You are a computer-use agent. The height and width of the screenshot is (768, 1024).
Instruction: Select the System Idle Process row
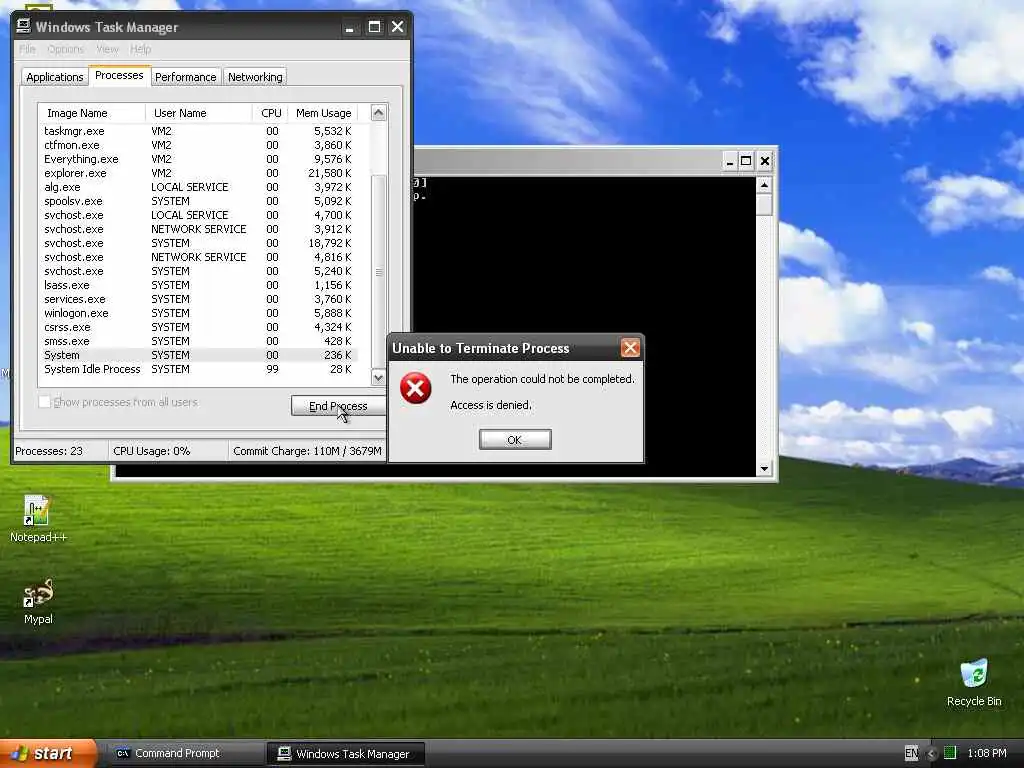point(197,369)
